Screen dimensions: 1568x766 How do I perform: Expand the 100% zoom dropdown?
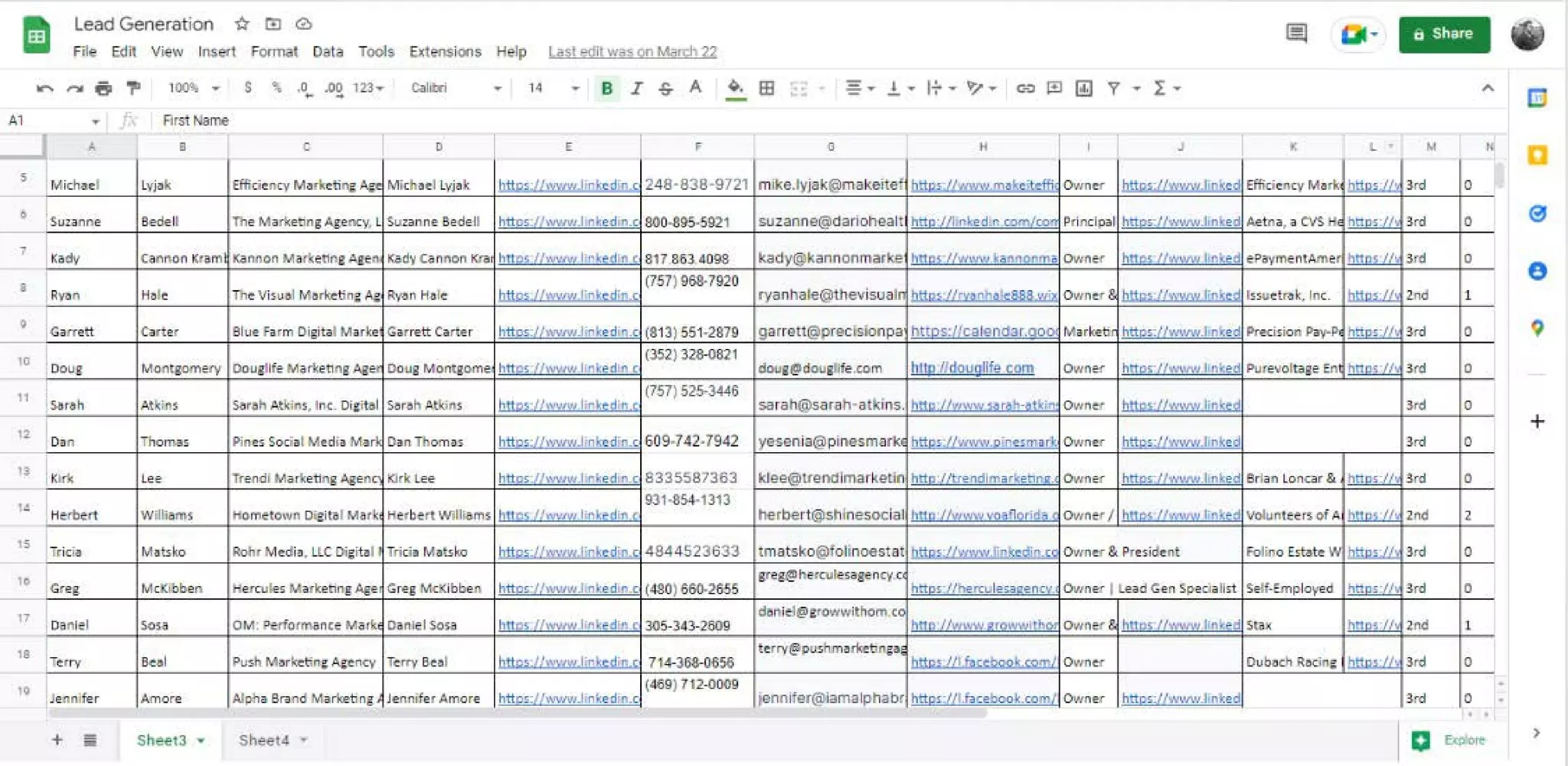(194, 89)
